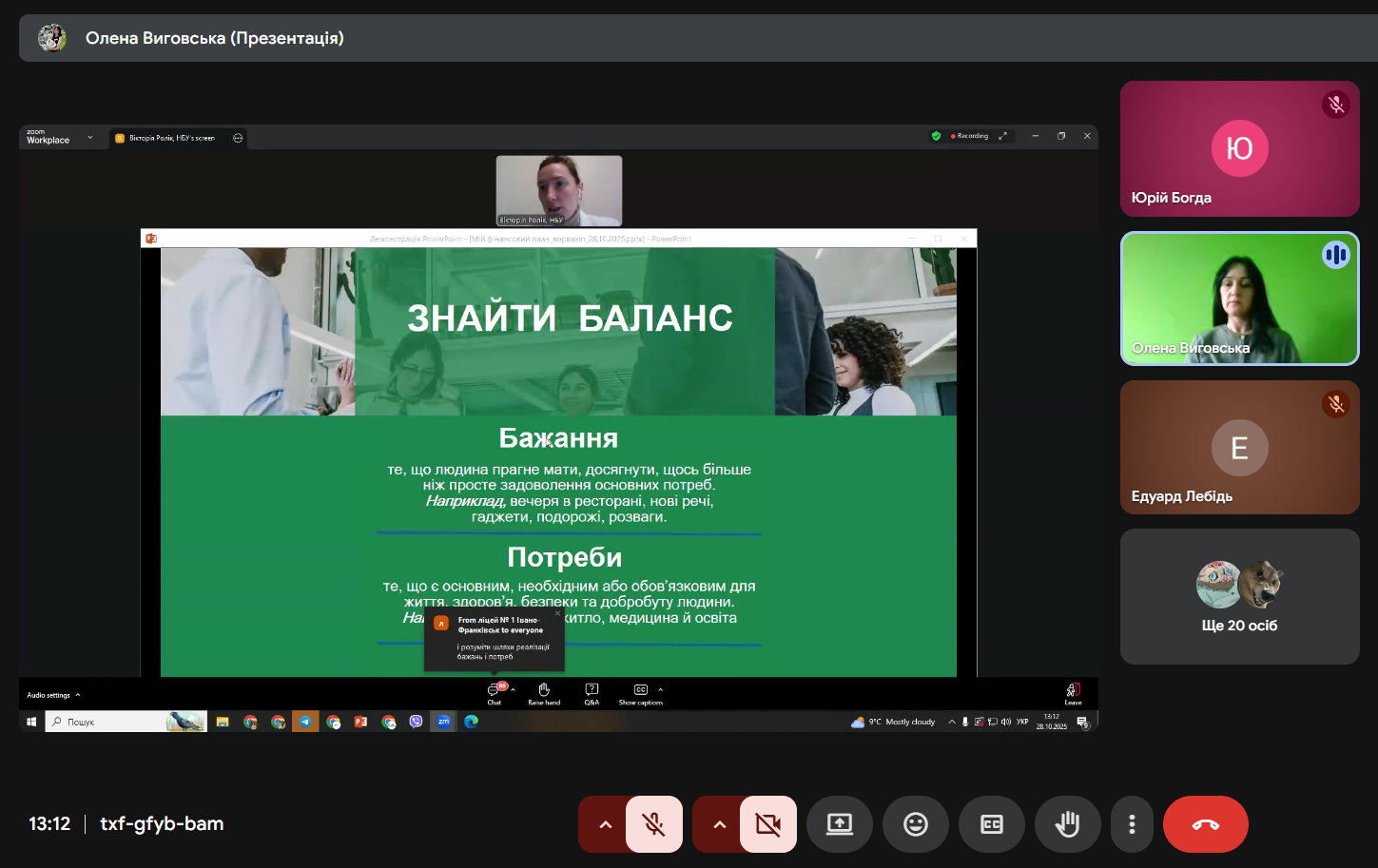Image resolution: width=1378 pixels, height=868 pixels.
Task: Expand video options chevron beside camera button
Action: [719, 824]
